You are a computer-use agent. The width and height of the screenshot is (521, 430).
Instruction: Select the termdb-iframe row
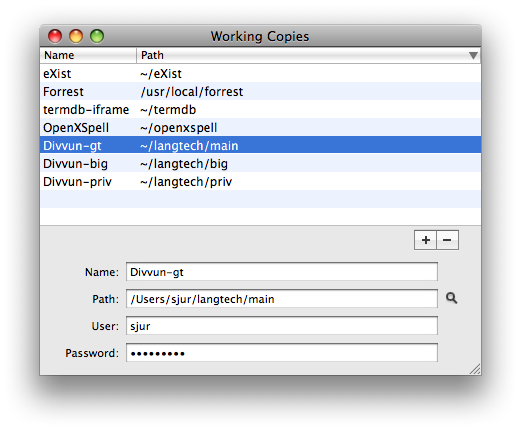click(260, 110)
